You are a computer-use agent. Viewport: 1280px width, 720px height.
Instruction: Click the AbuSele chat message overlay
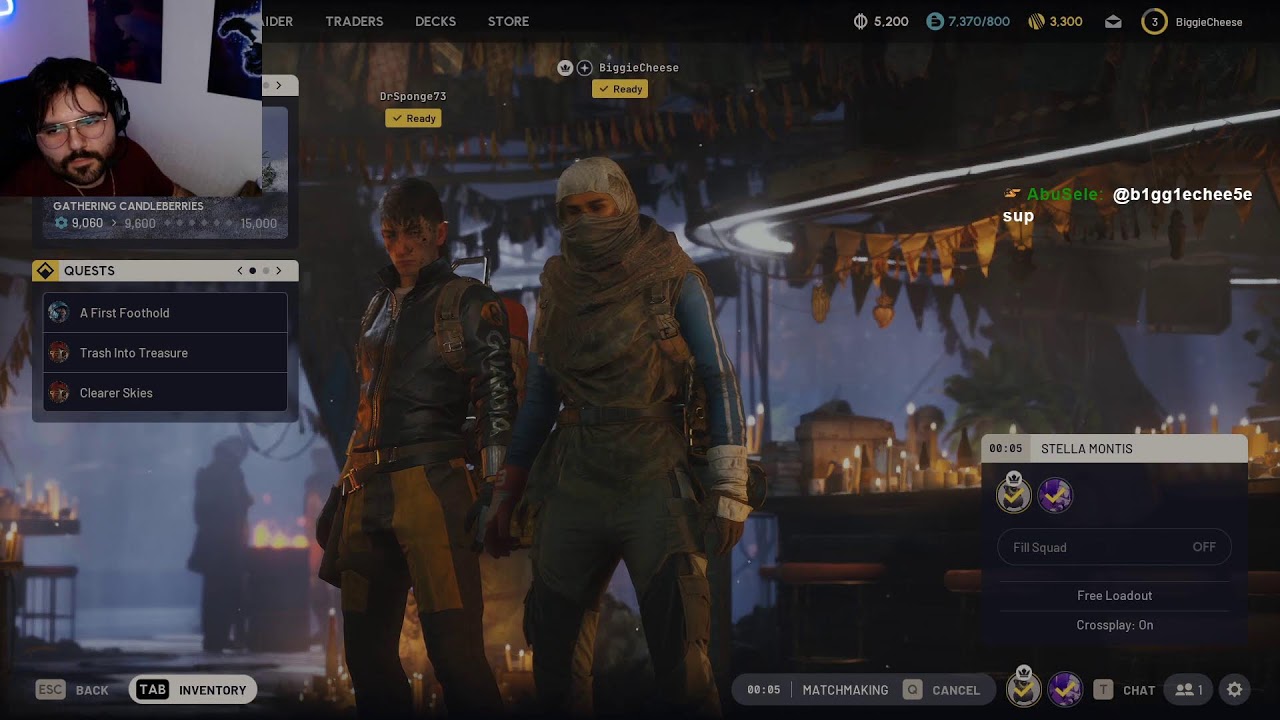[x=1127, y=203]
